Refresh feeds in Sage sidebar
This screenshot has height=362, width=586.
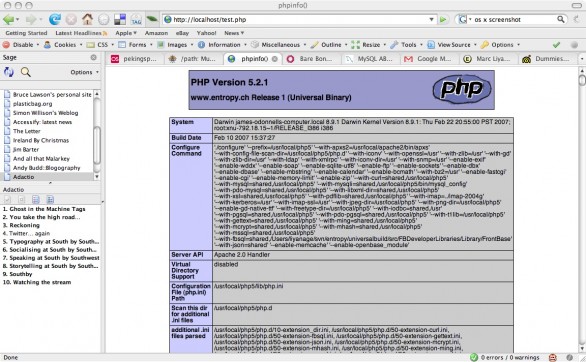(9, 72)
